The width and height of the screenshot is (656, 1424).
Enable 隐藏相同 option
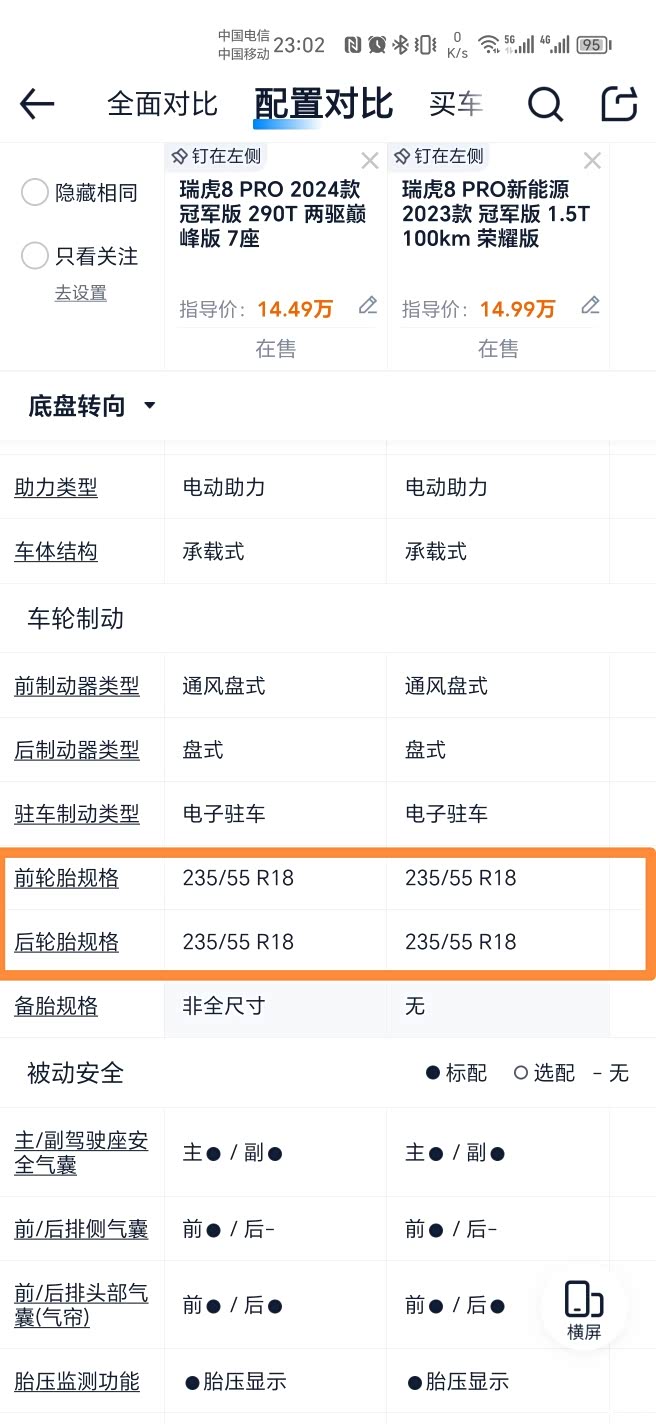pyautogui.click(x=35, y=193)
